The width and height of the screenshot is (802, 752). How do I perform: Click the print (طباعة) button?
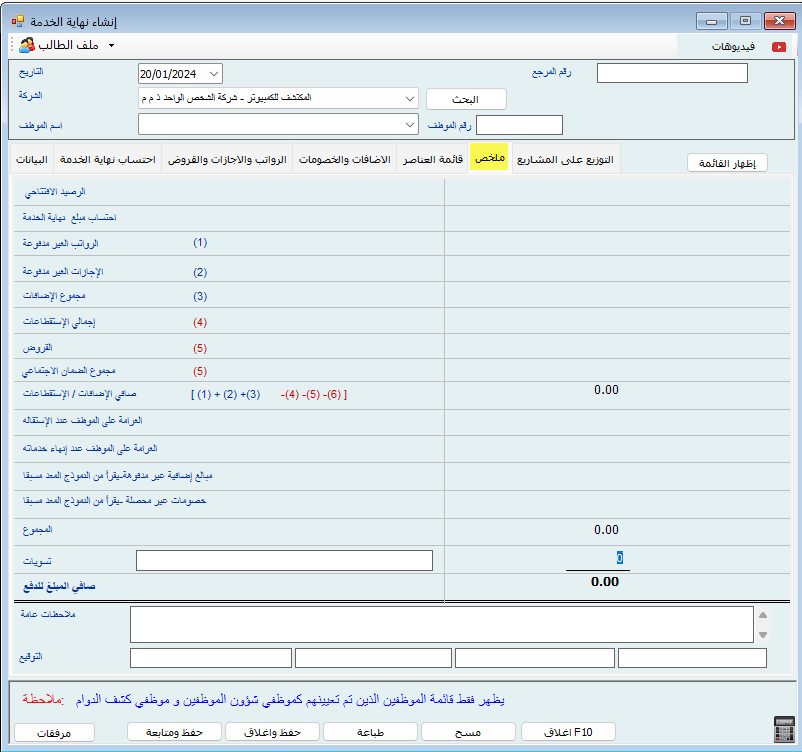(x=369, y=732)
